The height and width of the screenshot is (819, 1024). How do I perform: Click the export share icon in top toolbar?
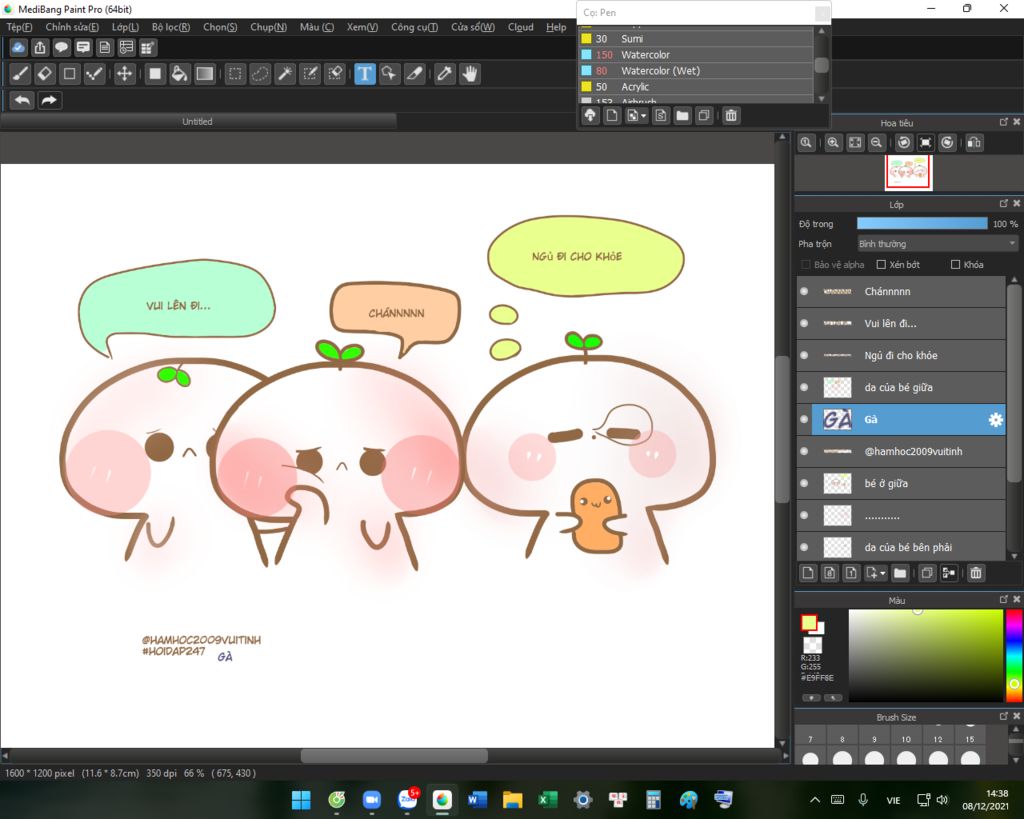point(40,48)
